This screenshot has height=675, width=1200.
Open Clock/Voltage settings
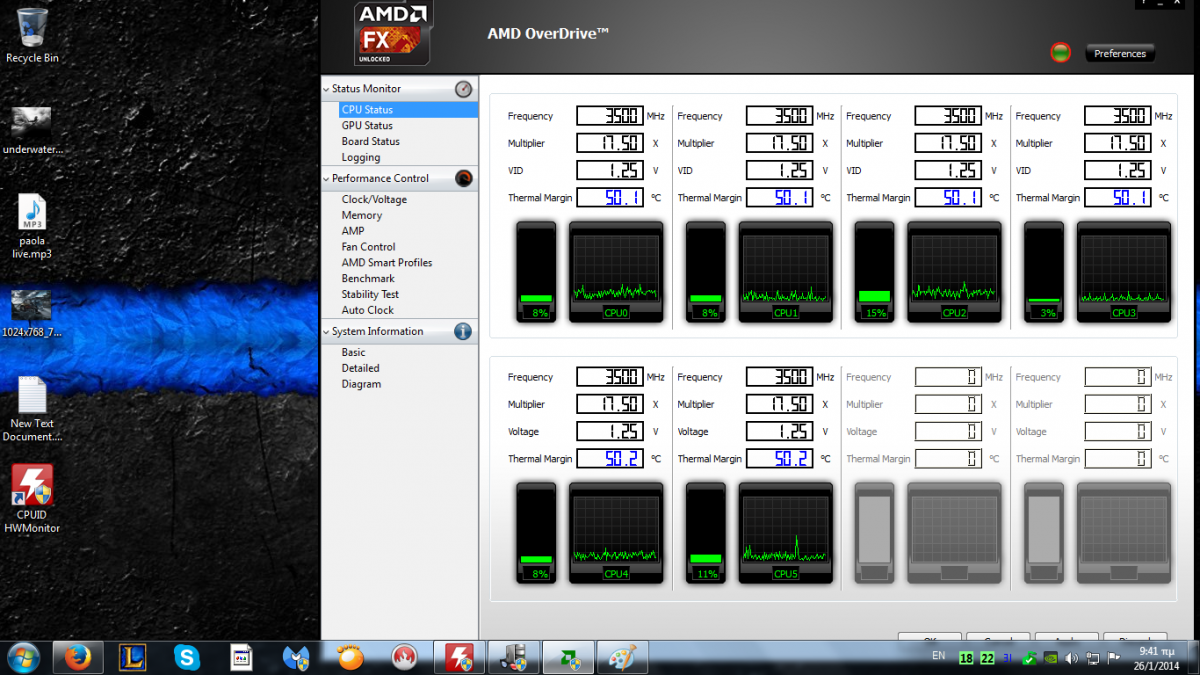pyautogui.click(x=374, y=200)
